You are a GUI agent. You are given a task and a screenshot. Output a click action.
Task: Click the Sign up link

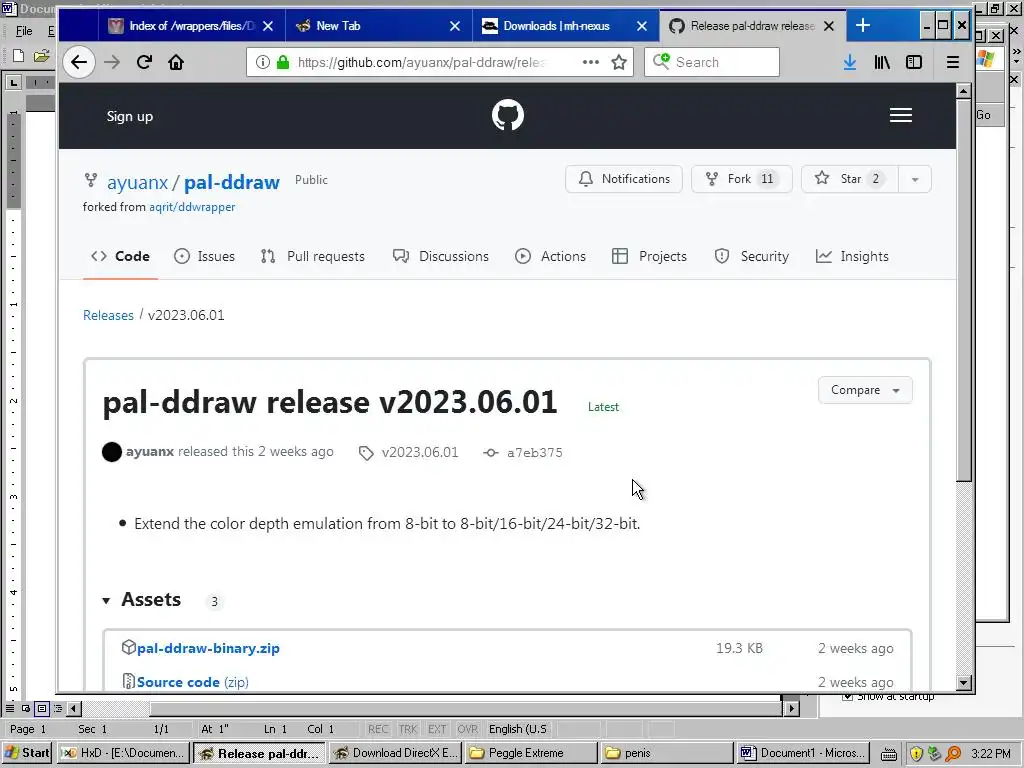(x=129, y=116)
